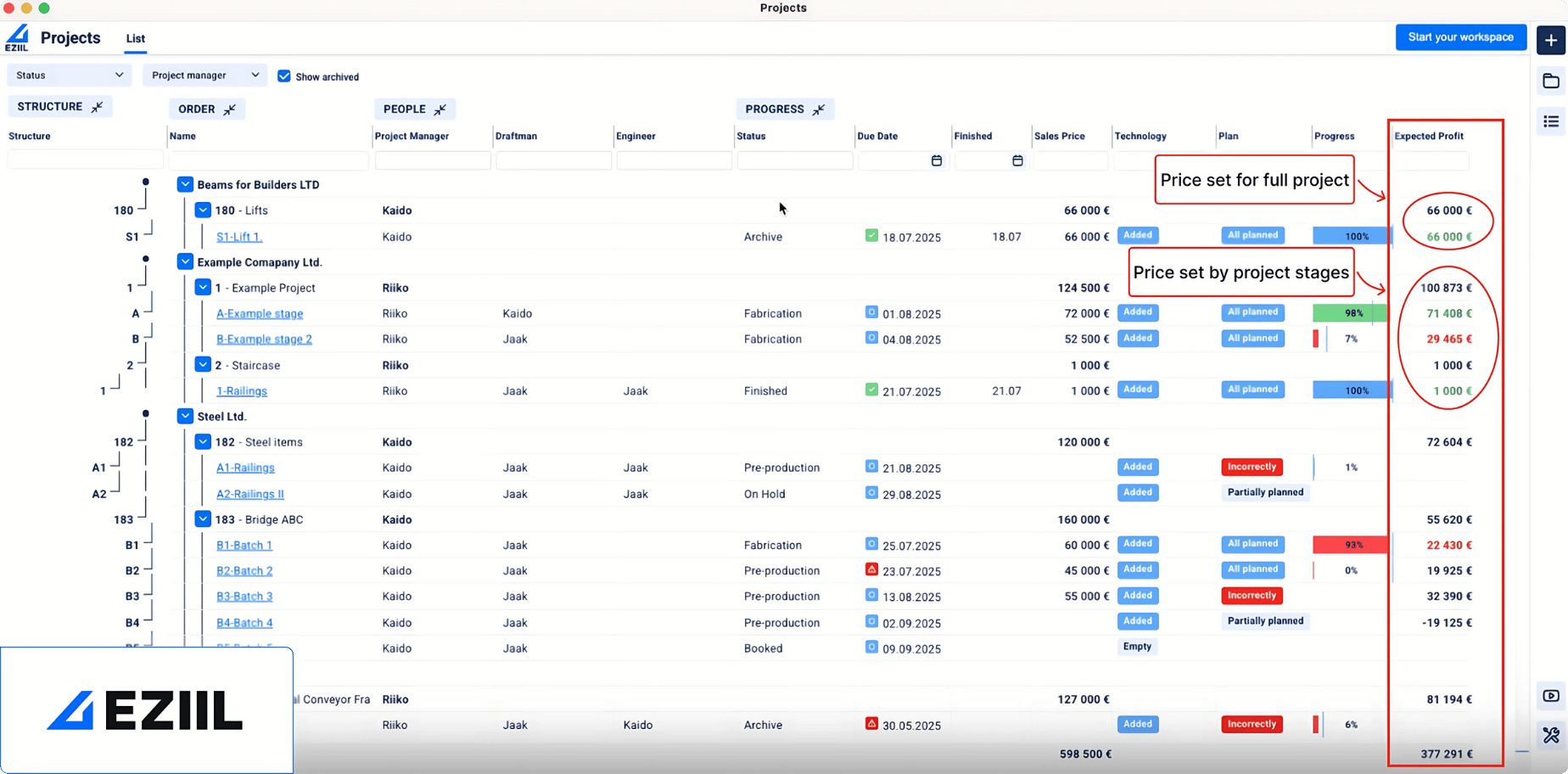
Task: Collapse the PROGRESS column group icon
Action: (818, 109)
